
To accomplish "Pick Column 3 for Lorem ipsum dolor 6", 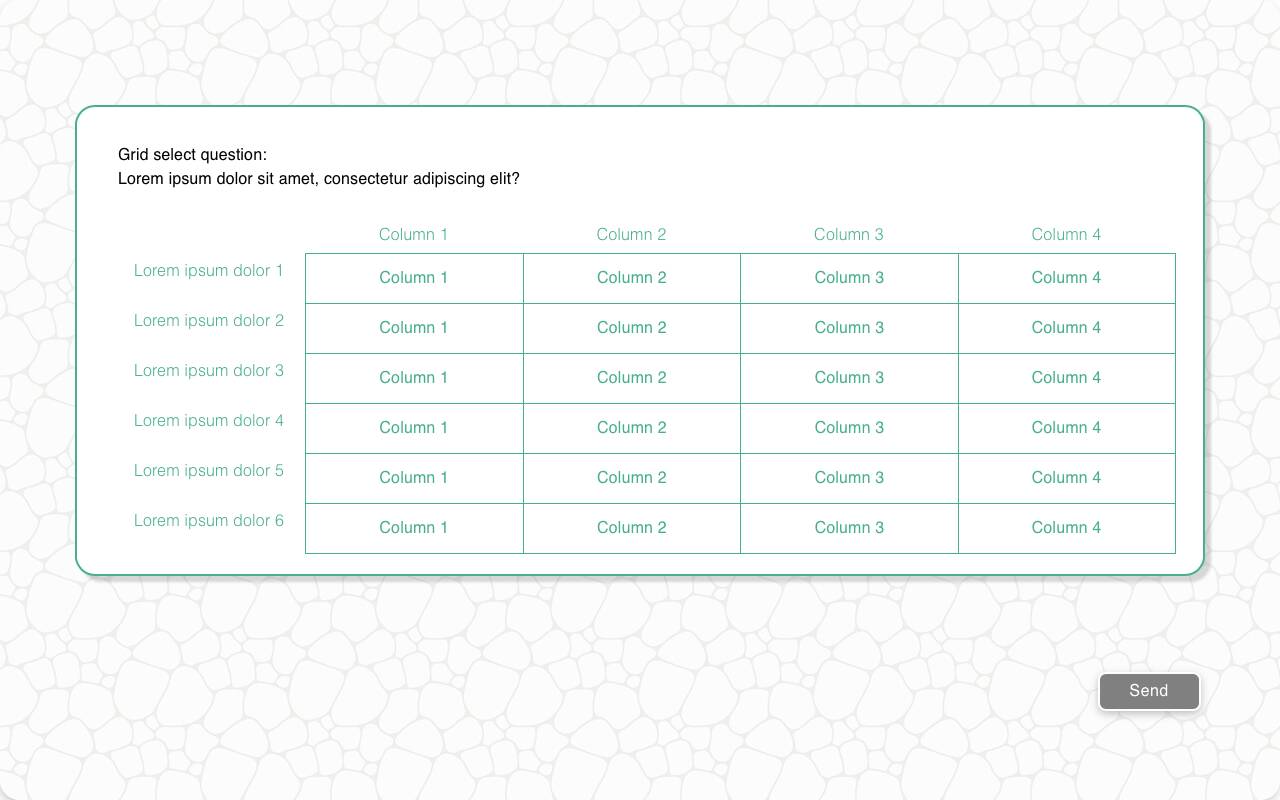I will [849, 528].
